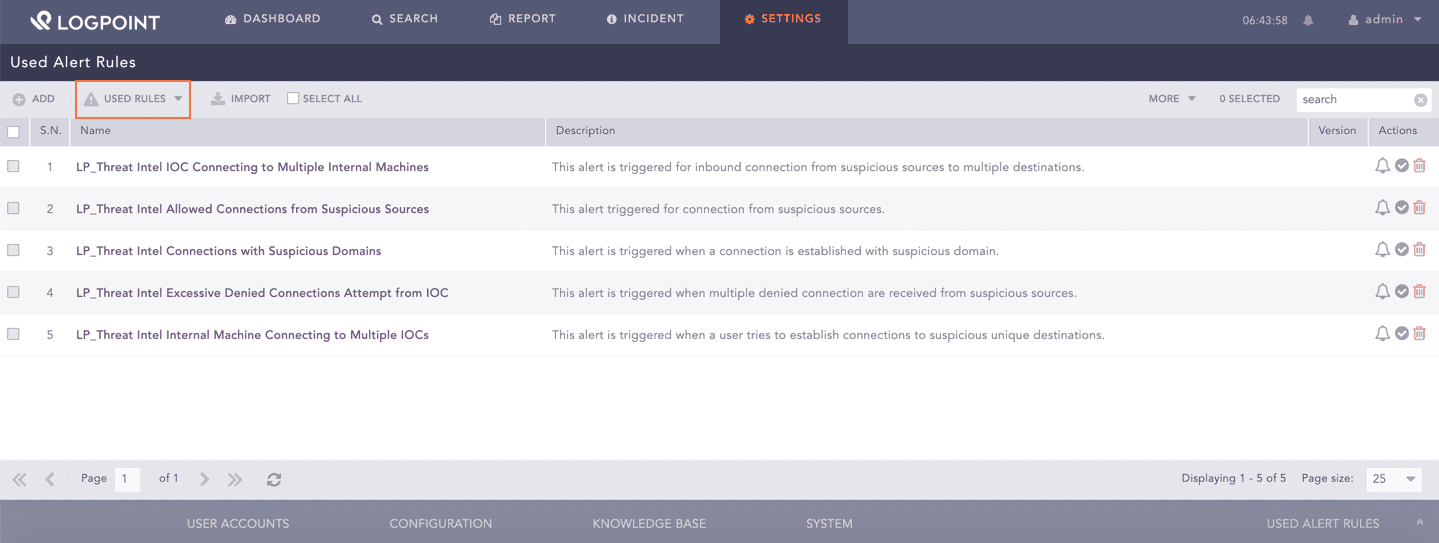Click the notification bell in top header

coord(1308,20)
